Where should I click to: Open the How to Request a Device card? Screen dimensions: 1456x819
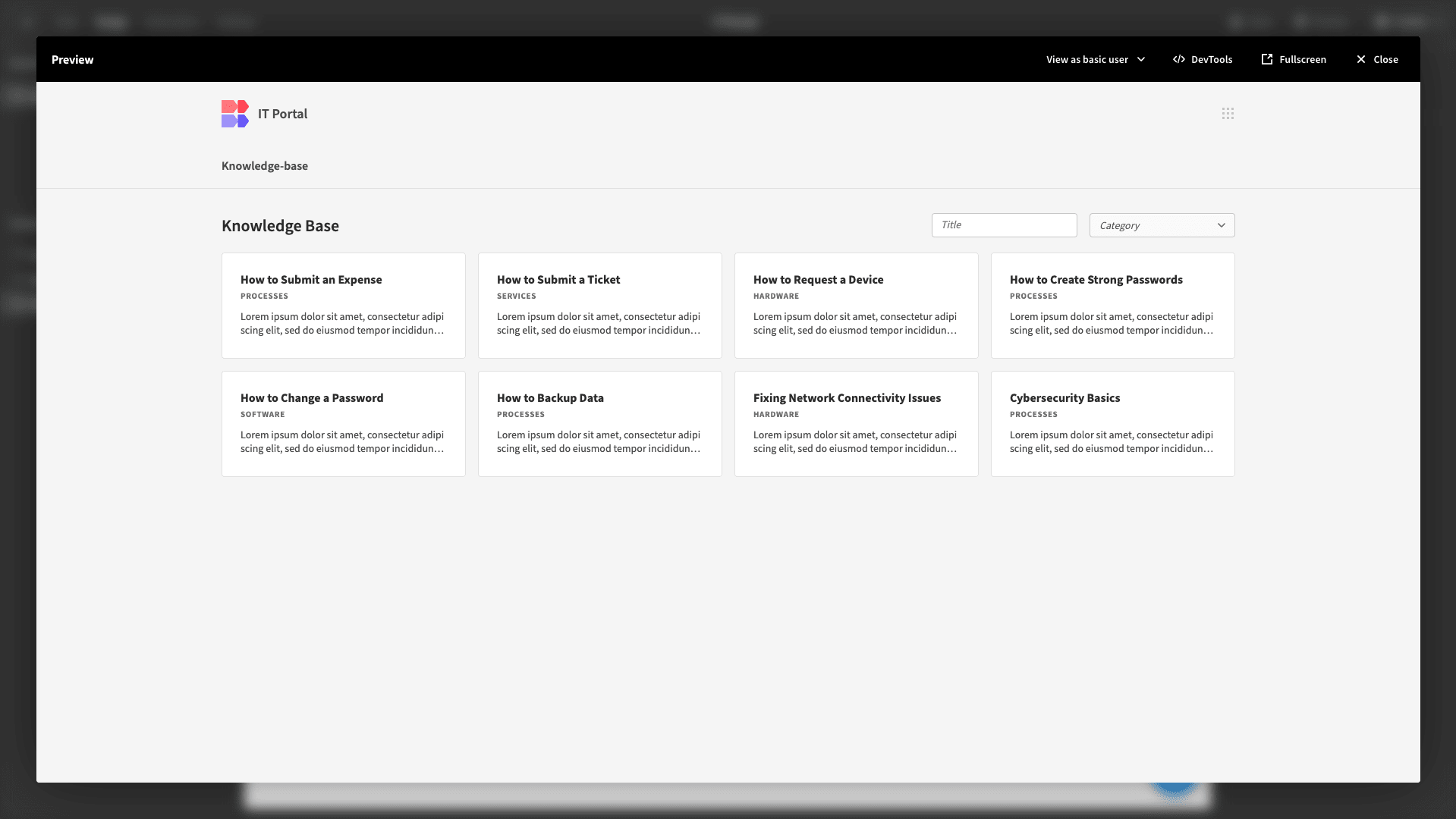[x=857, y=306]
